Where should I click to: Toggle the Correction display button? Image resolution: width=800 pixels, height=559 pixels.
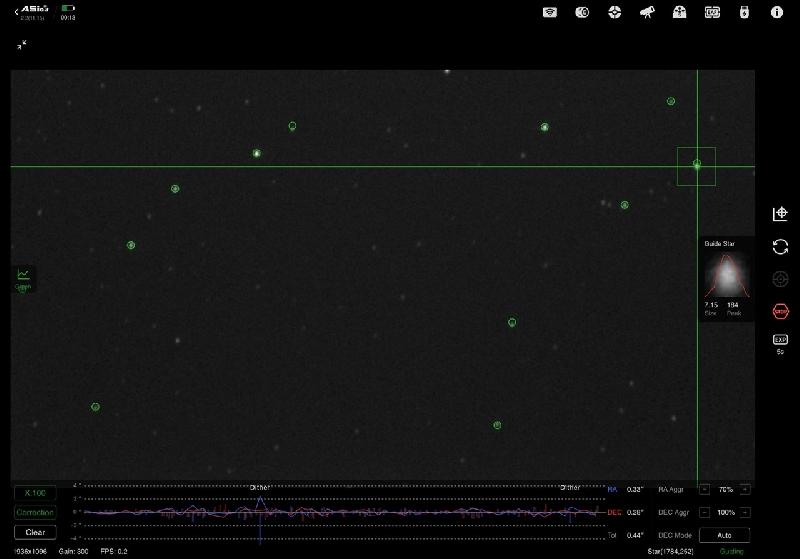pyautogui.click(x=35, y=513)
